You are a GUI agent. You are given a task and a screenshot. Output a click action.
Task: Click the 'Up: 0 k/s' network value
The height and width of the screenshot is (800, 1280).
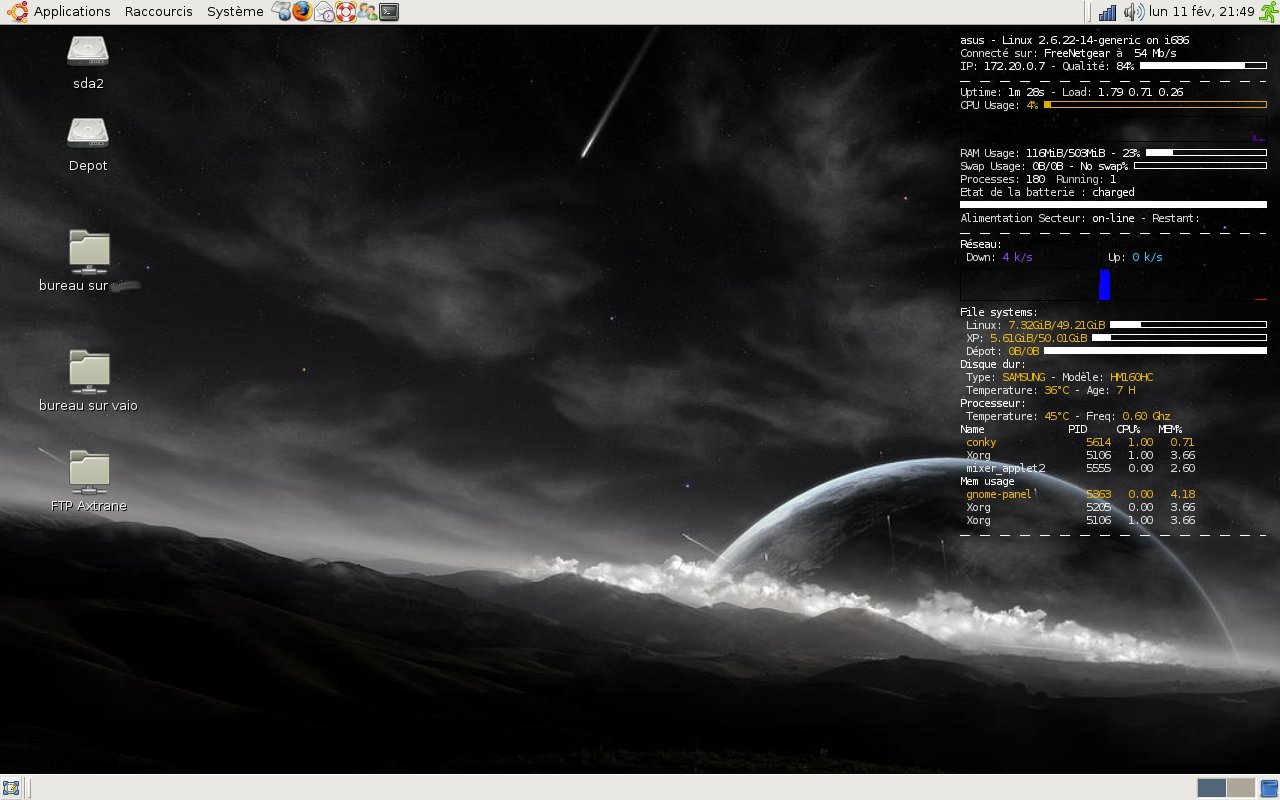[1135, 257]
